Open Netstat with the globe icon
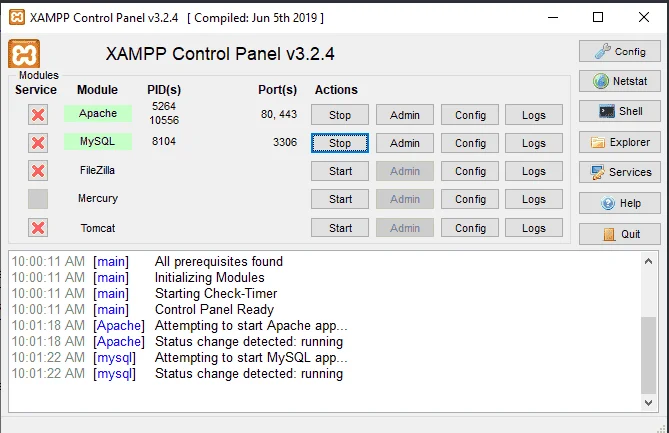Image resolution: width=669 pixels, height=433 pixels. point(620,81)
